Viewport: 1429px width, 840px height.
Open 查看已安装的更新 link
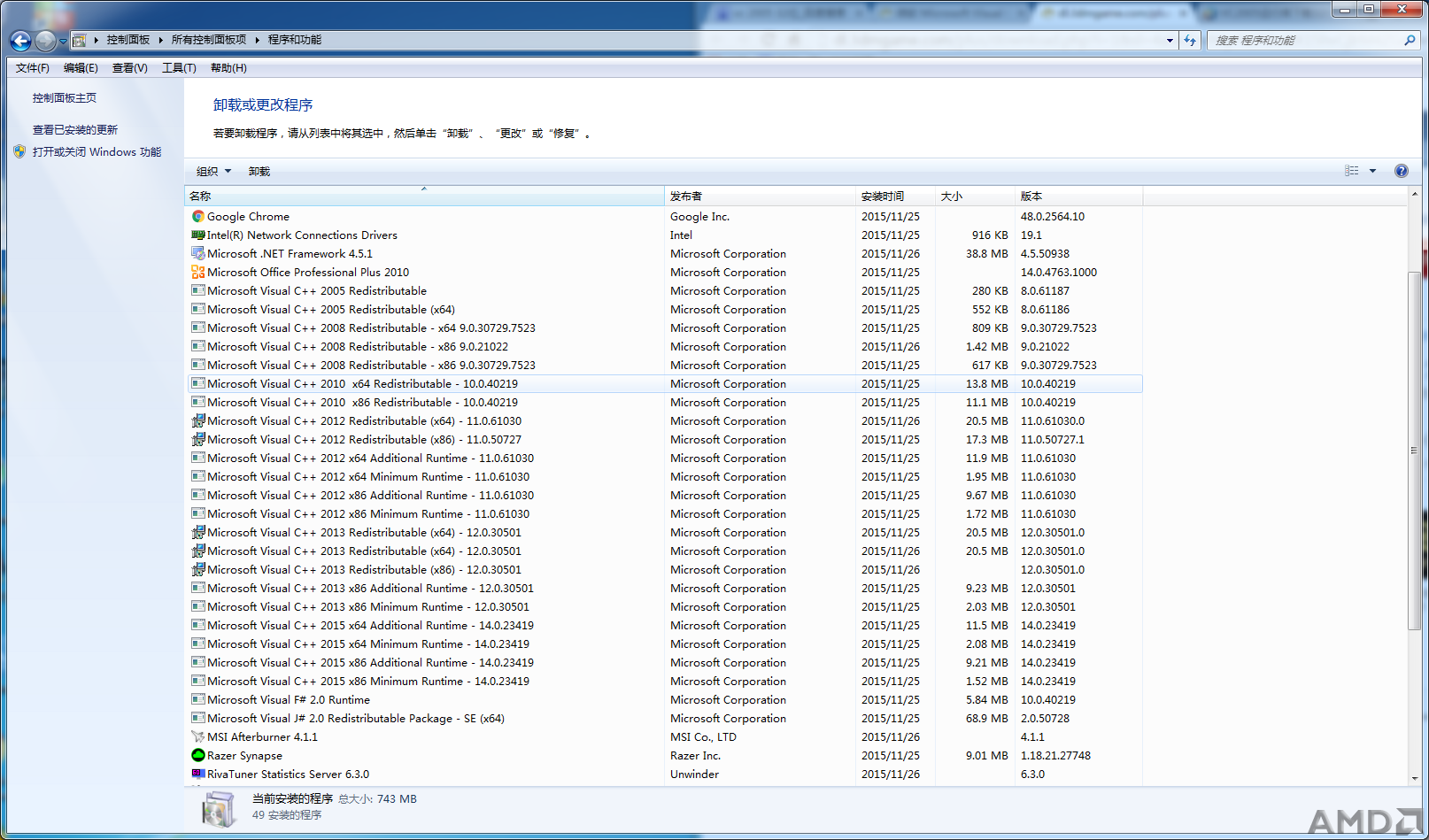(x=75, y=130)
